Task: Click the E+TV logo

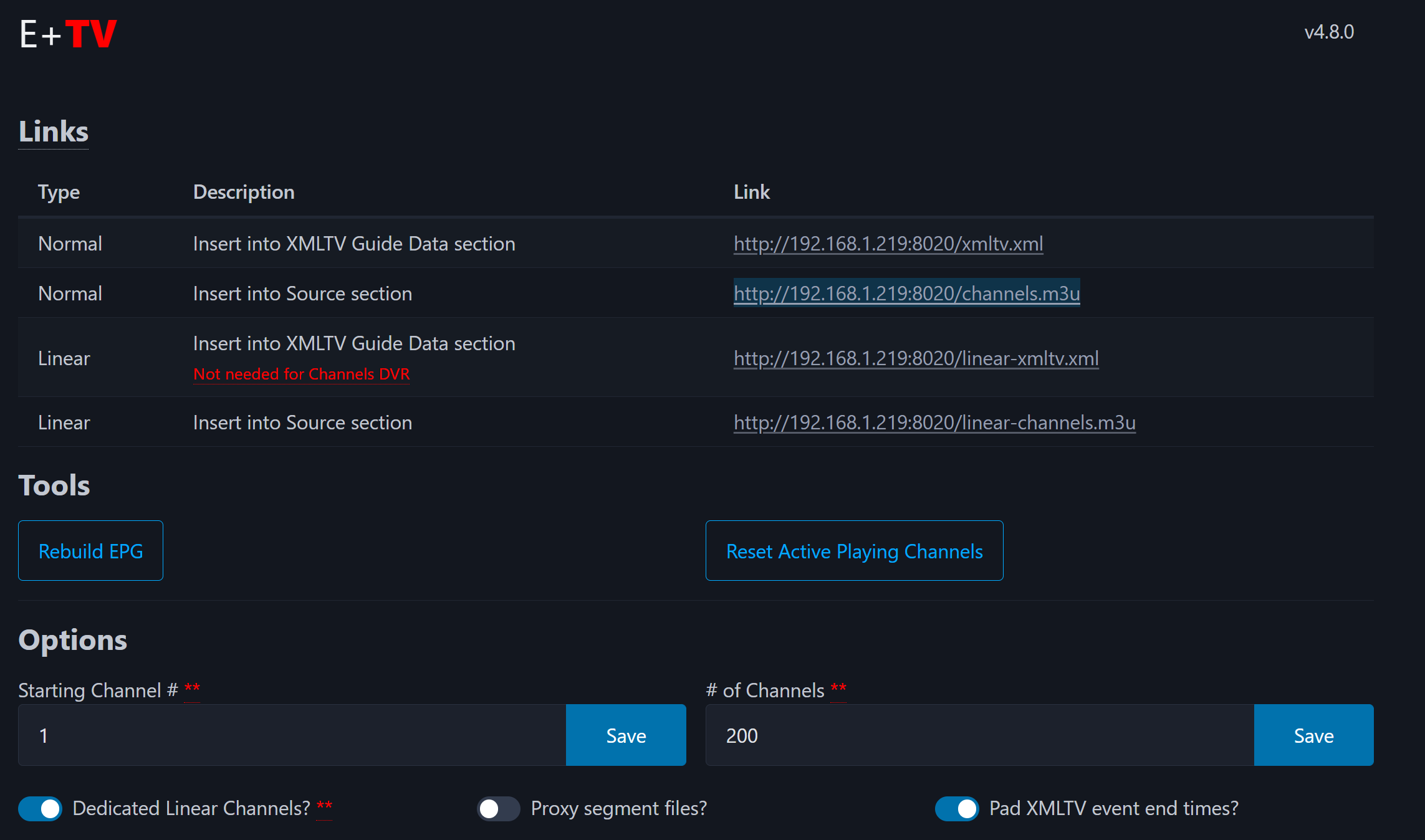Action: [x=68, y=33]
